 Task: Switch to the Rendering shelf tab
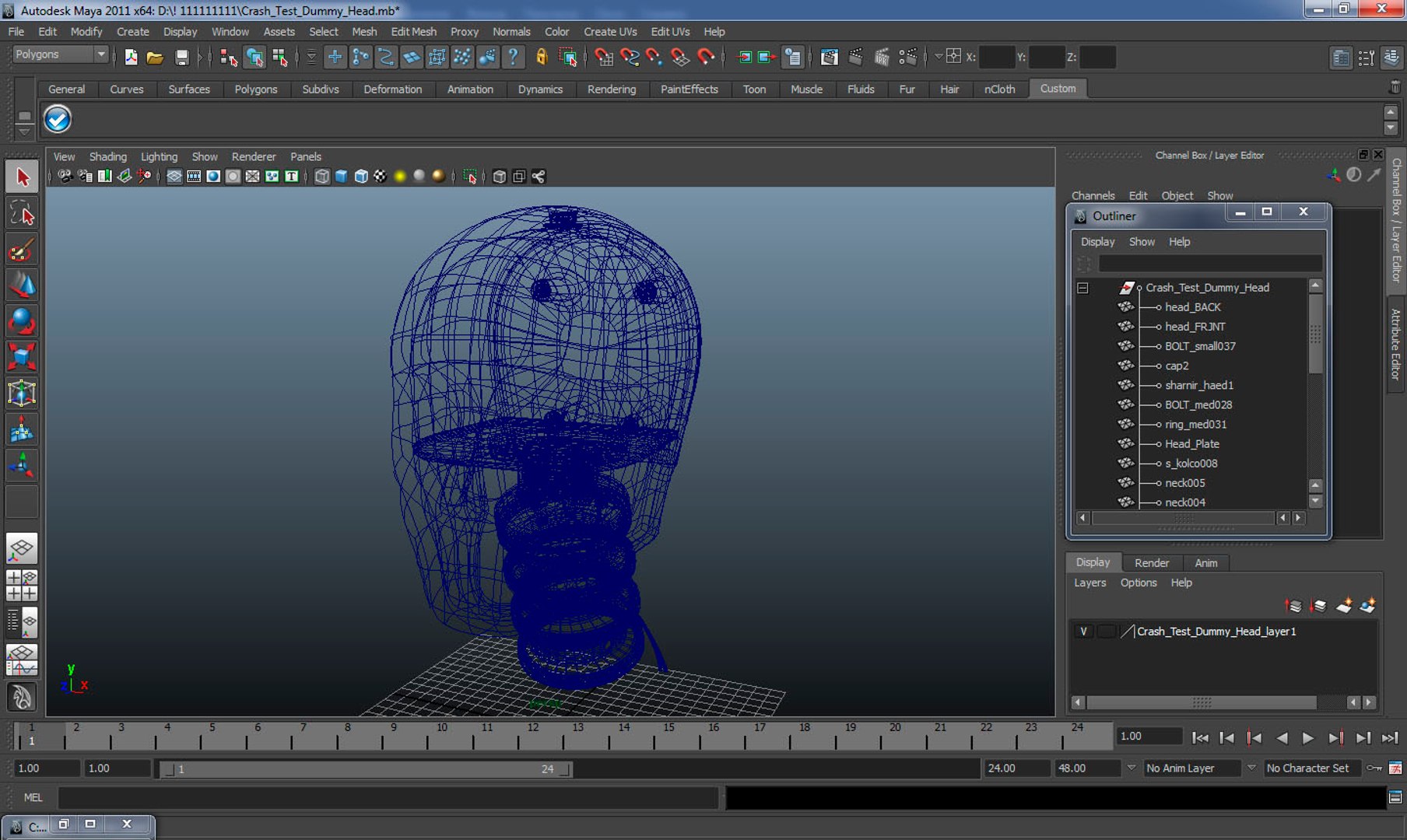click(x=611, y=89)
